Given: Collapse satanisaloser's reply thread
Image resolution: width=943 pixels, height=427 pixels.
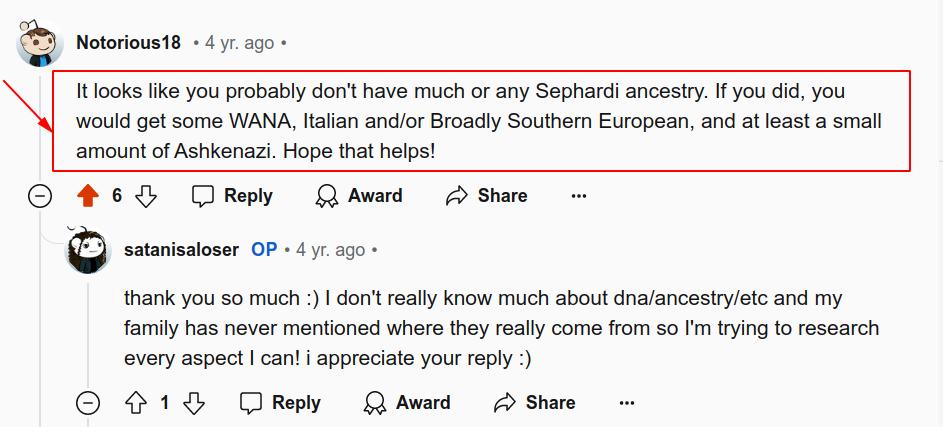Looking at the screenshot, I should [x=88, y=403].
